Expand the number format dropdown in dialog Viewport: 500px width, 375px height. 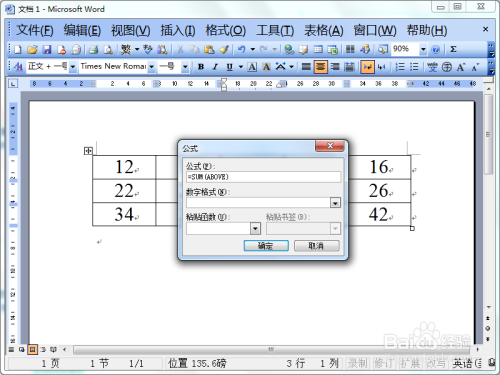coord(335,202)
